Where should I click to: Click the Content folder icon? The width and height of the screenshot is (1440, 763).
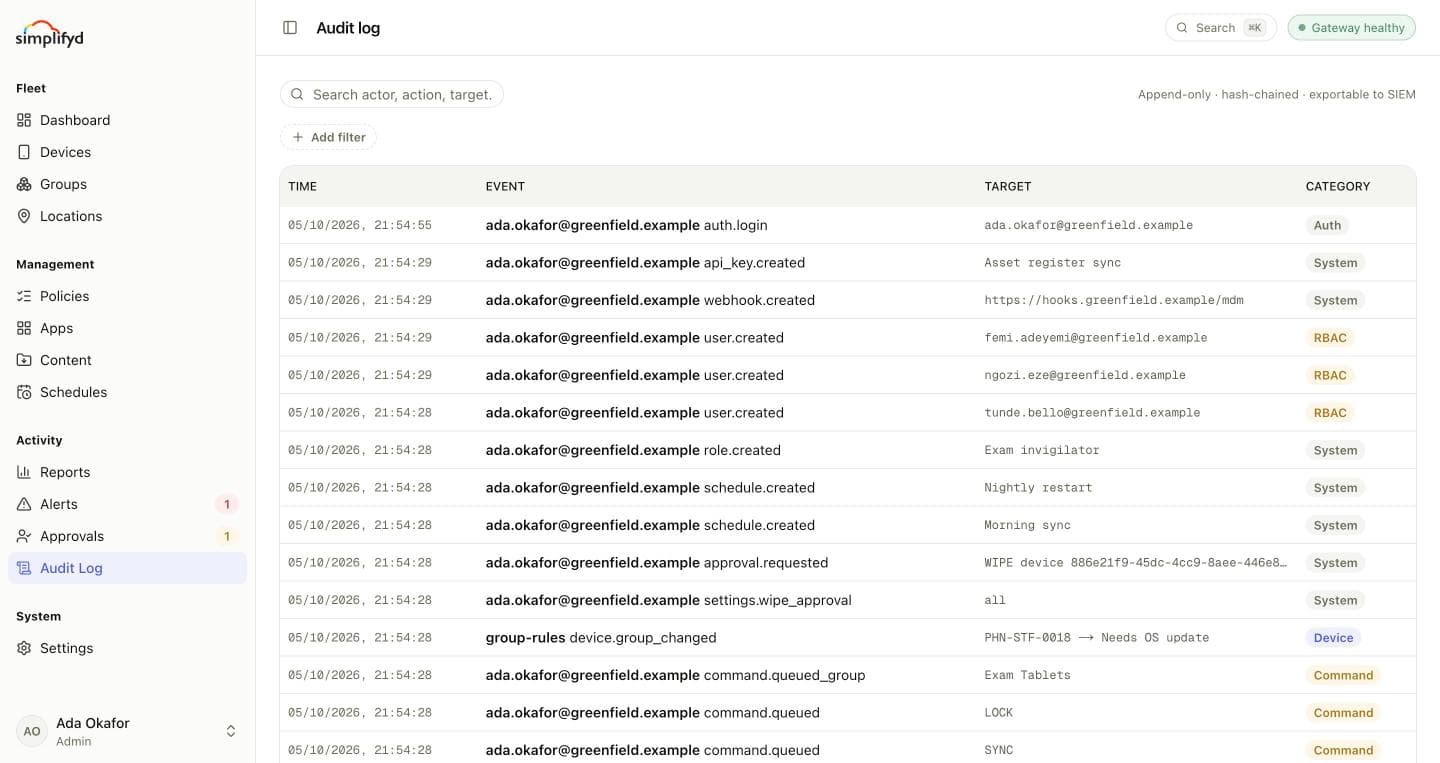click(24, 360)
